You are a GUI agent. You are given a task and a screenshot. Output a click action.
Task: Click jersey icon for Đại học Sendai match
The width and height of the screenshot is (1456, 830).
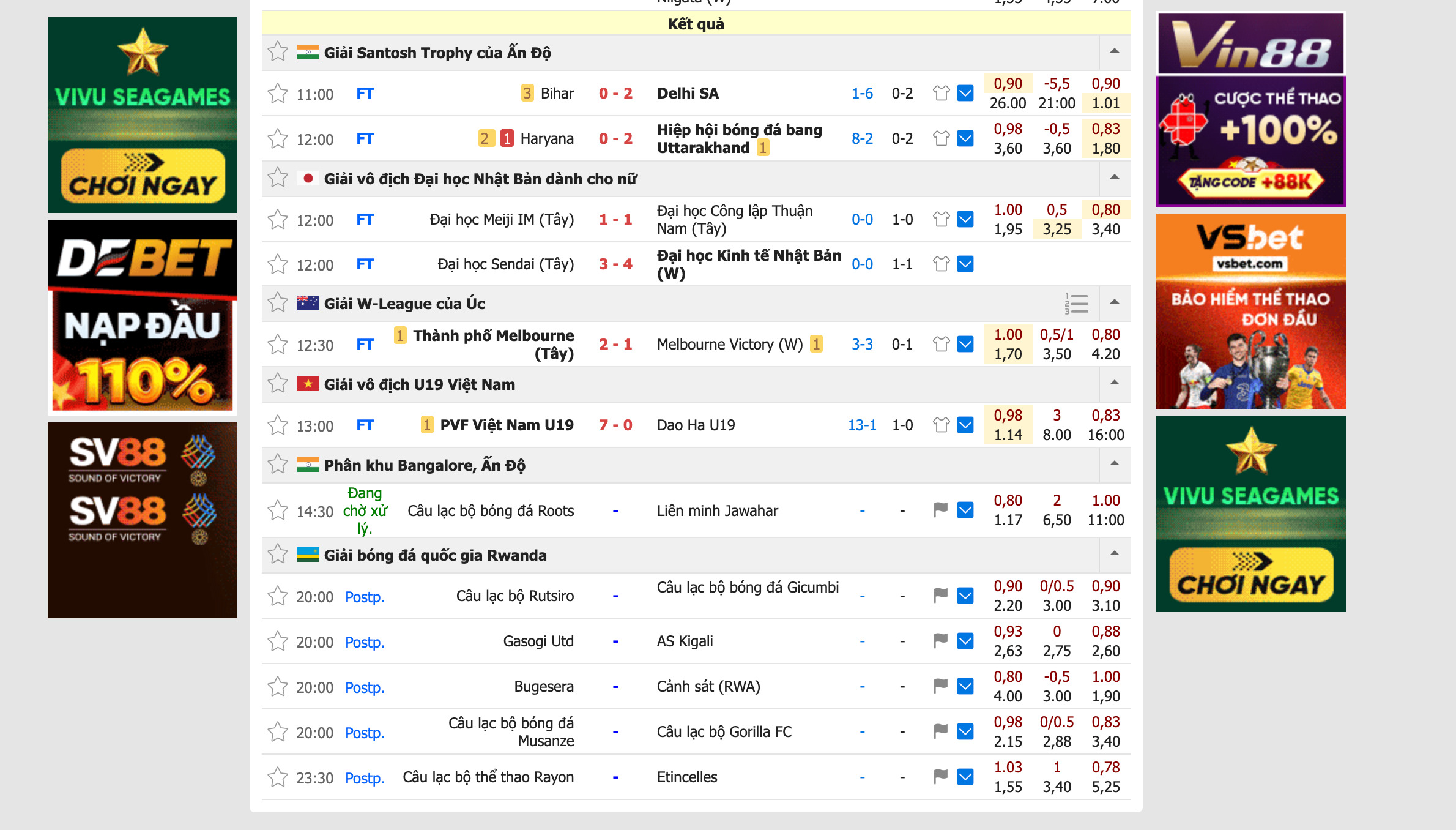941,264
